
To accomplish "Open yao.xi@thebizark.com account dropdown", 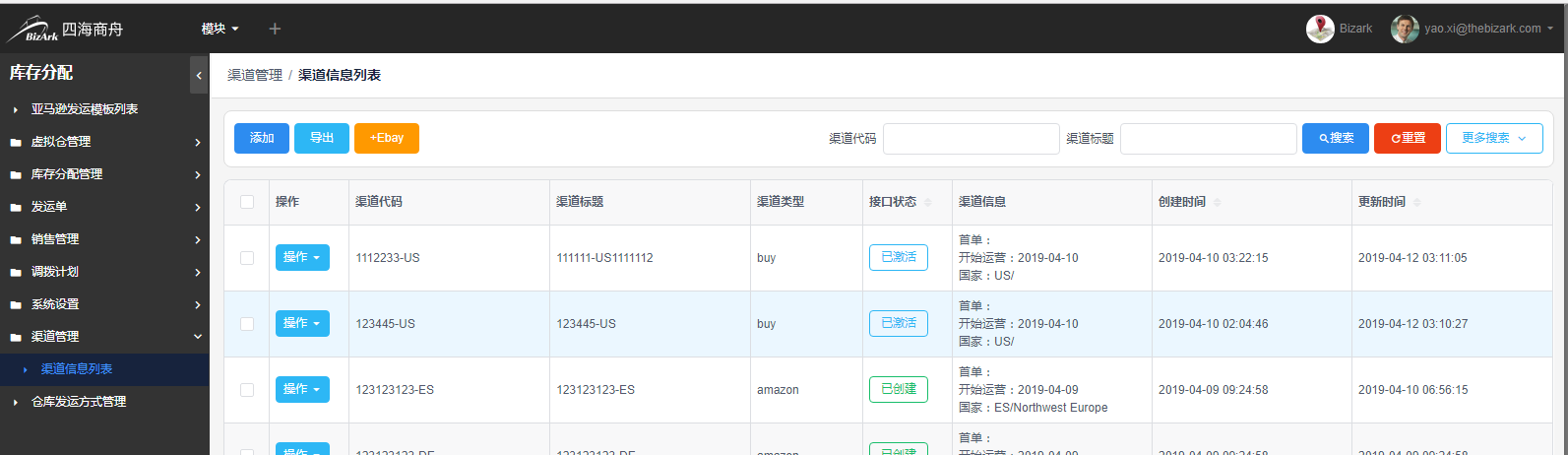I will pos(1488,29).
